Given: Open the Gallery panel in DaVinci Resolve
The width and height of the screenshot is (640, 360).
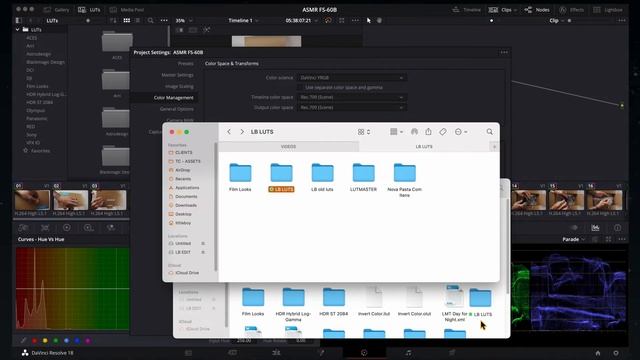Looking at the screenshot, I should coord(56,9).
